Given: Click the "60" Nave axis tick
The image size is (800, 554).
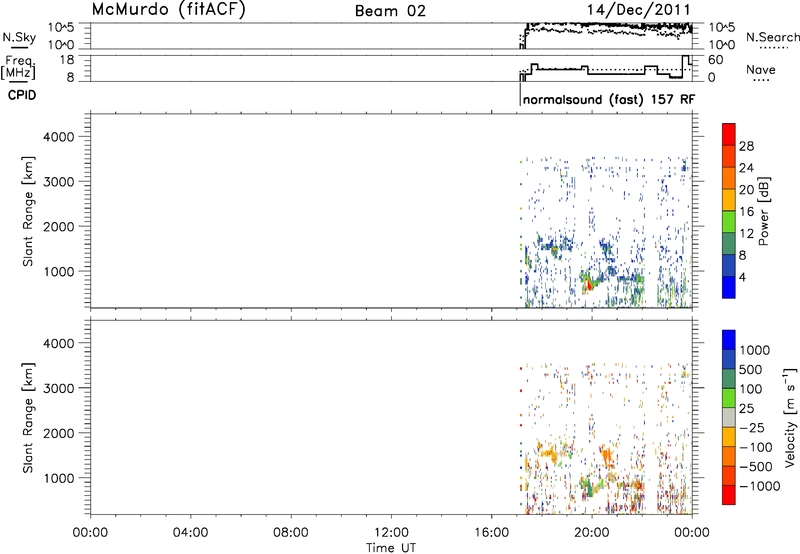Looking at the screenshot, I should [x=716, y=60].
